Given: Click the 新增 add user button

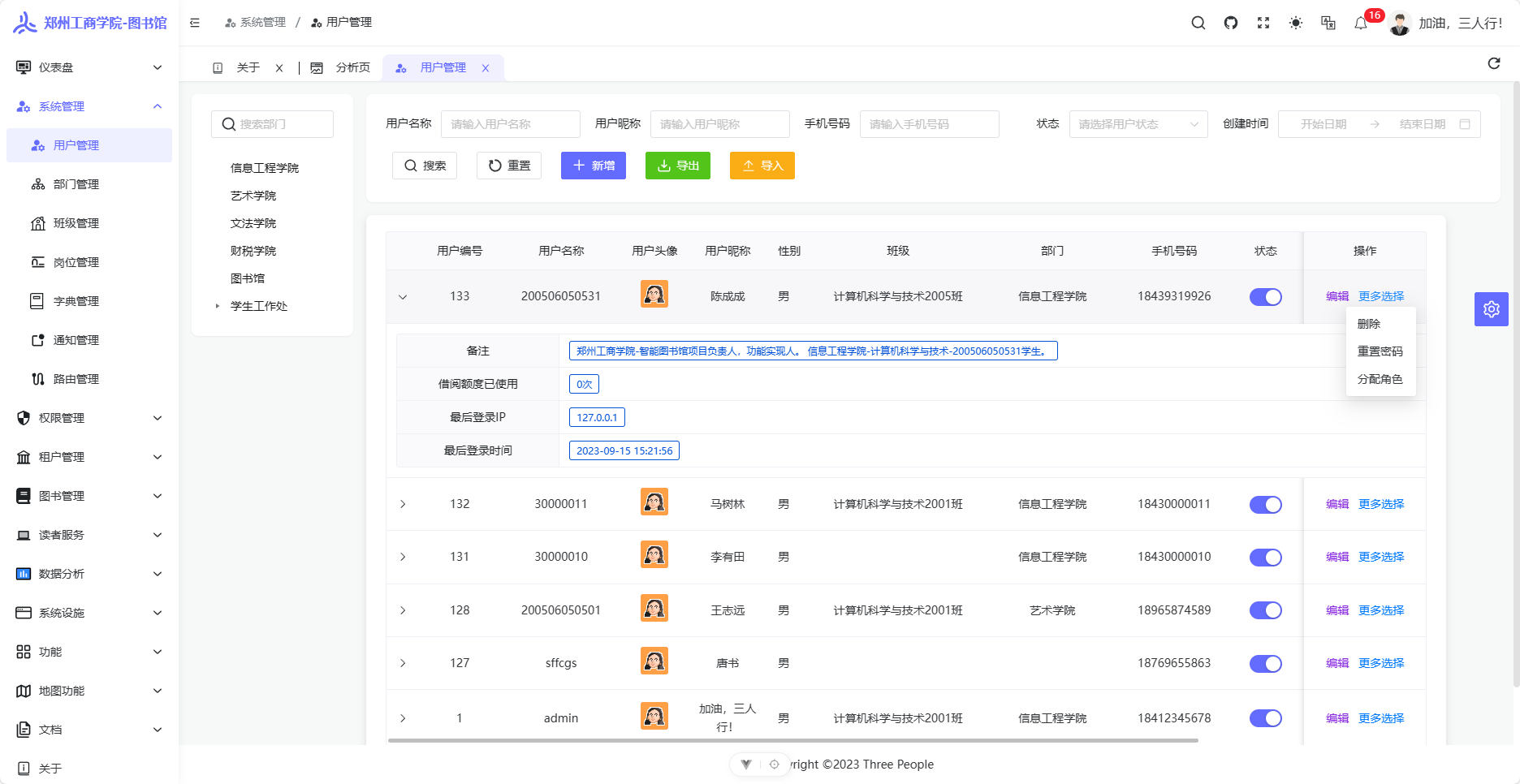Looking at the screenshot, I should tap(594, 166).
